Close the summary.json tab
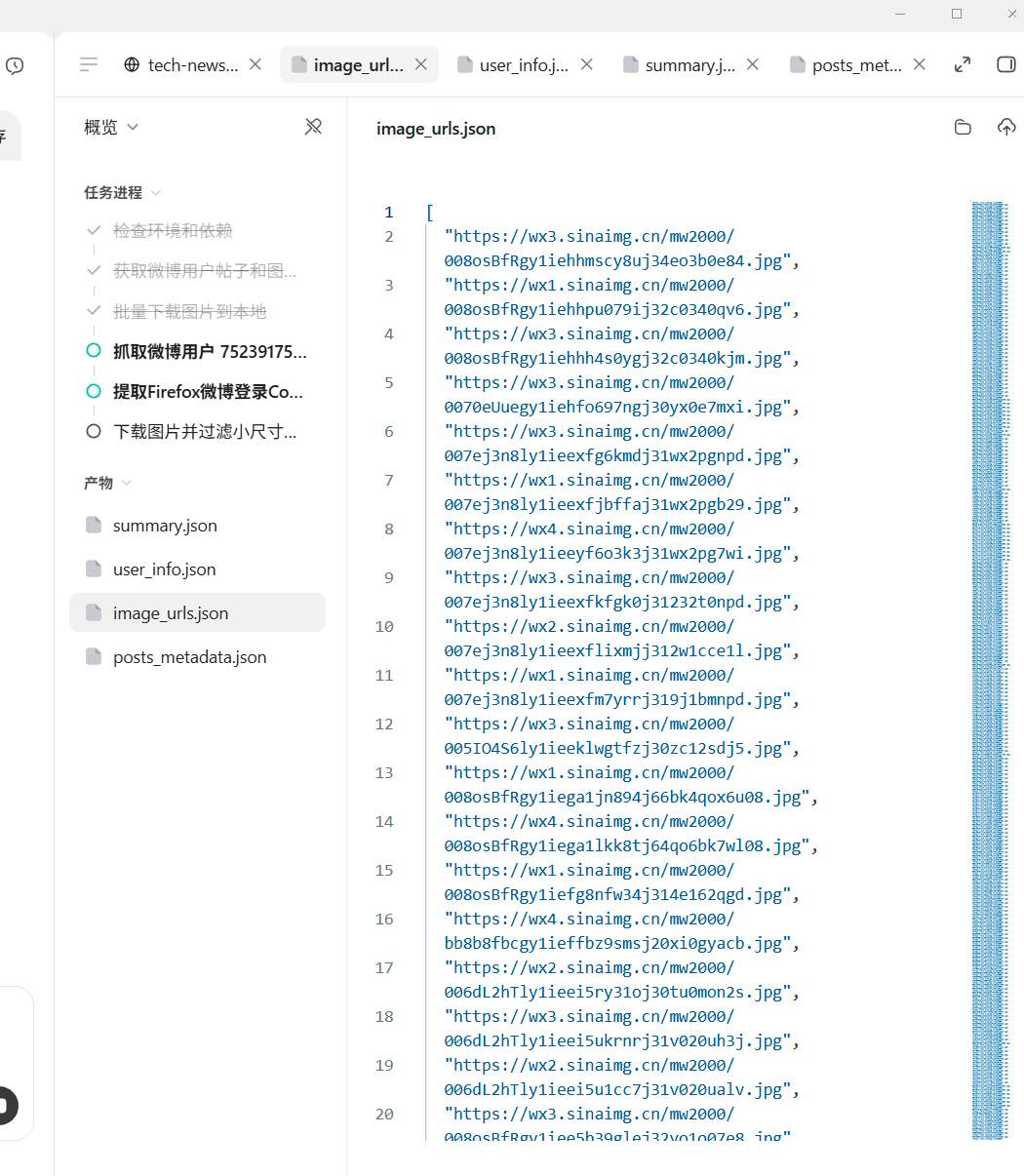The width and height of the screenshot is (1024, 1176). tap(753, 64)
